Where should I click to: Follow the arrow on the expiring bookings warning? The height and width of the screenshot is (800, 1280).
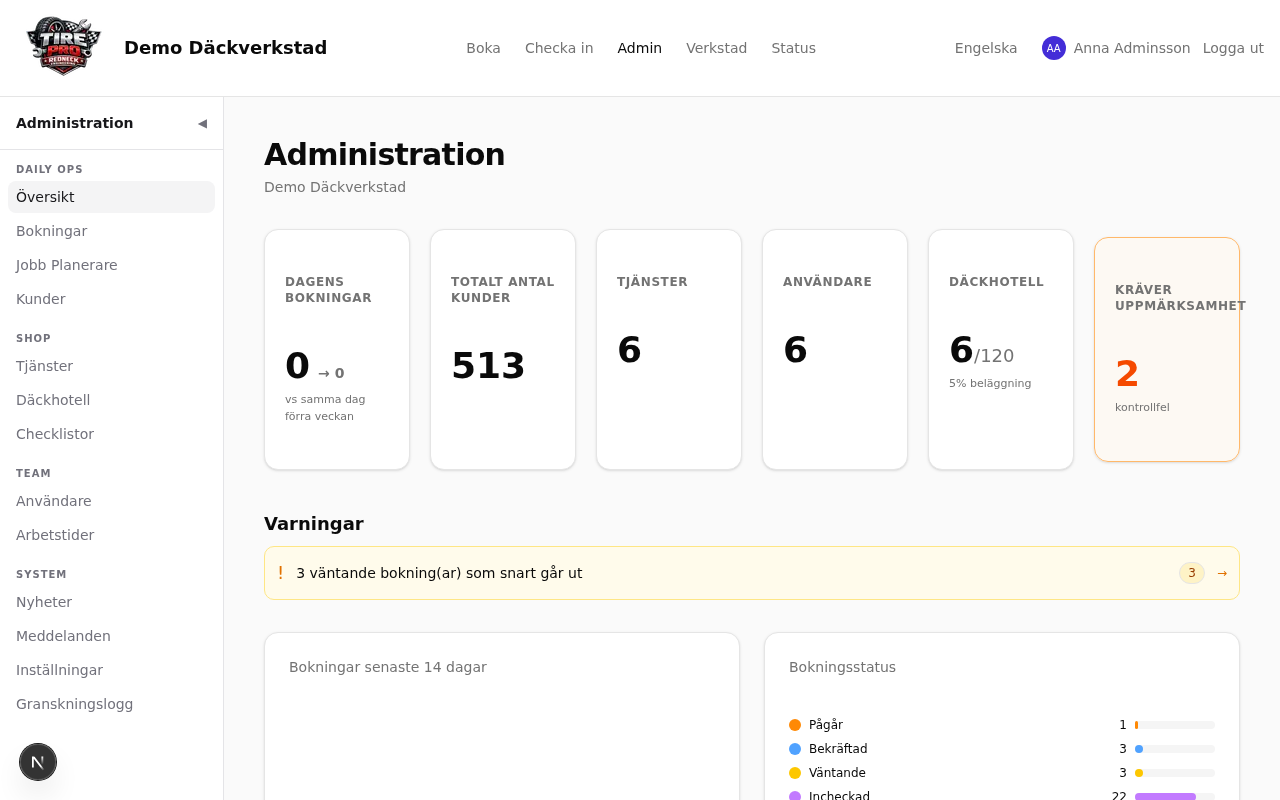pyautogui.click(x=1222, y=573)
